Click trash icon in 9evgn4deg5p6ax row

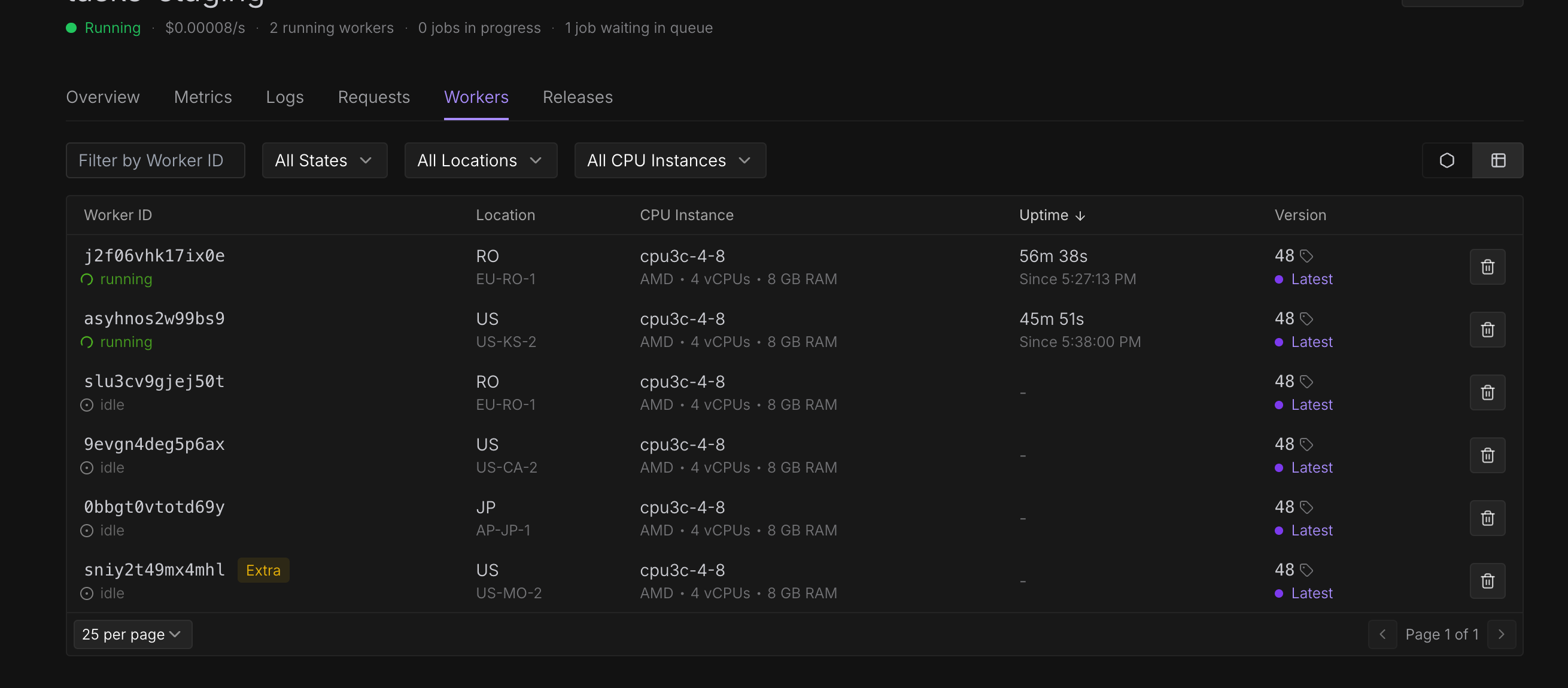tap(1487, 455)
